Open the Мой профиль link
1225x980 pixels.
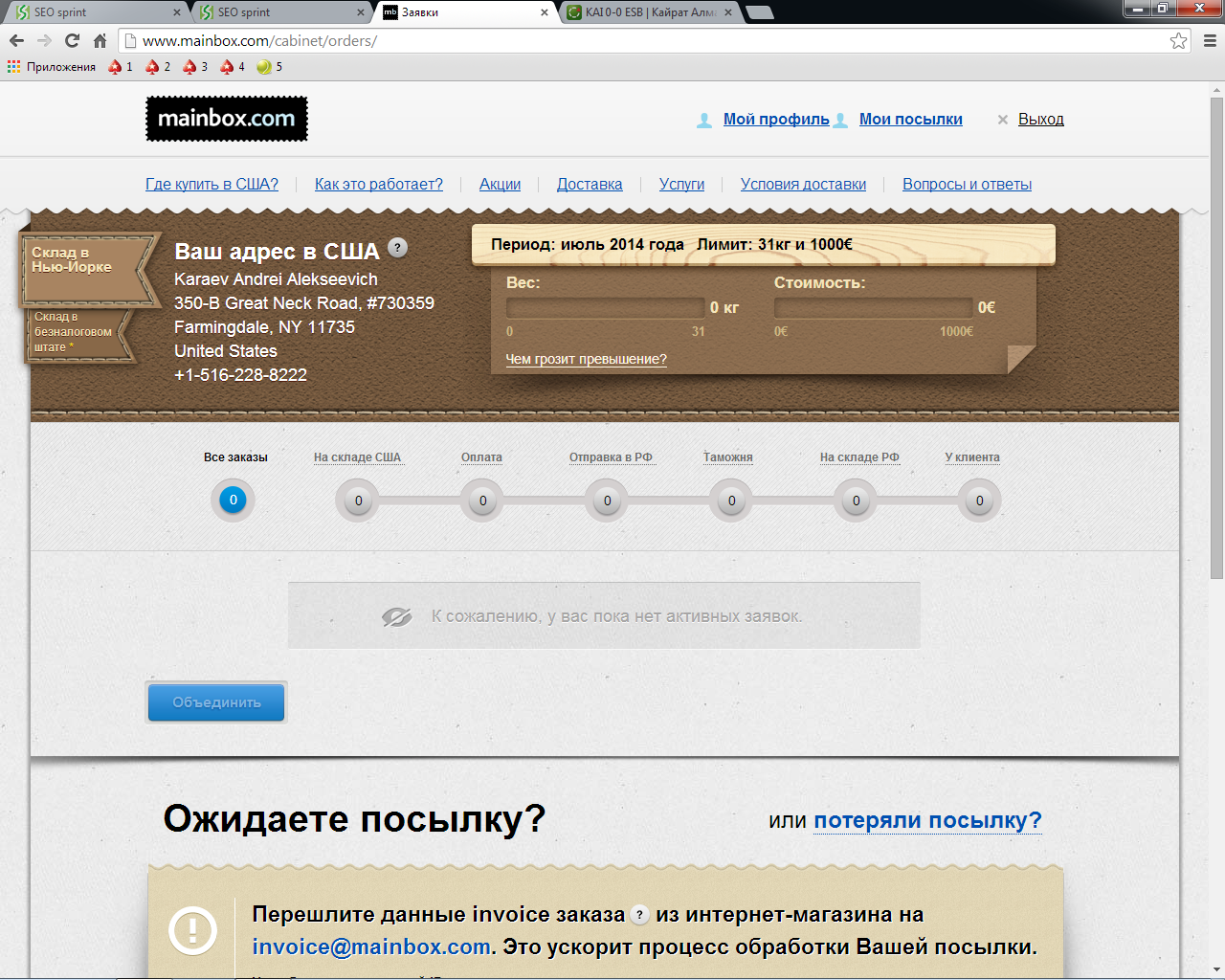pos(776,120)
